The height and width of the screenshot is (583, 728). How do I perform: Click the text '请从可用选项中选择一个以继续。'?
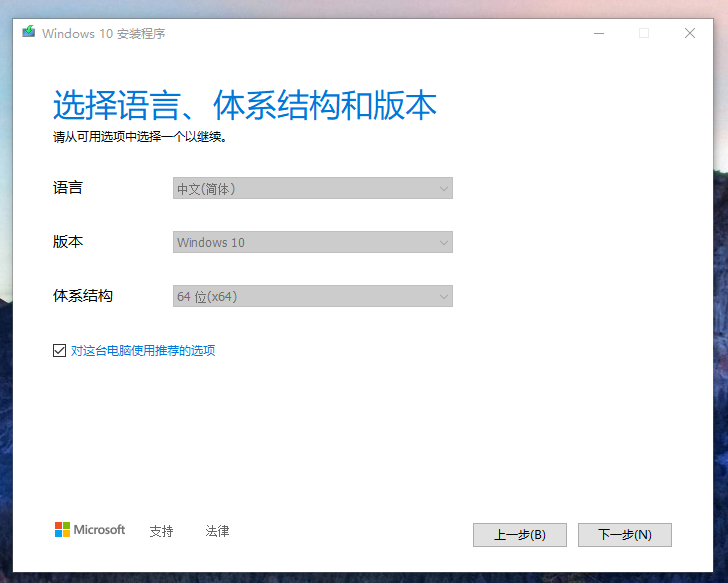click(x=140, y=137)
